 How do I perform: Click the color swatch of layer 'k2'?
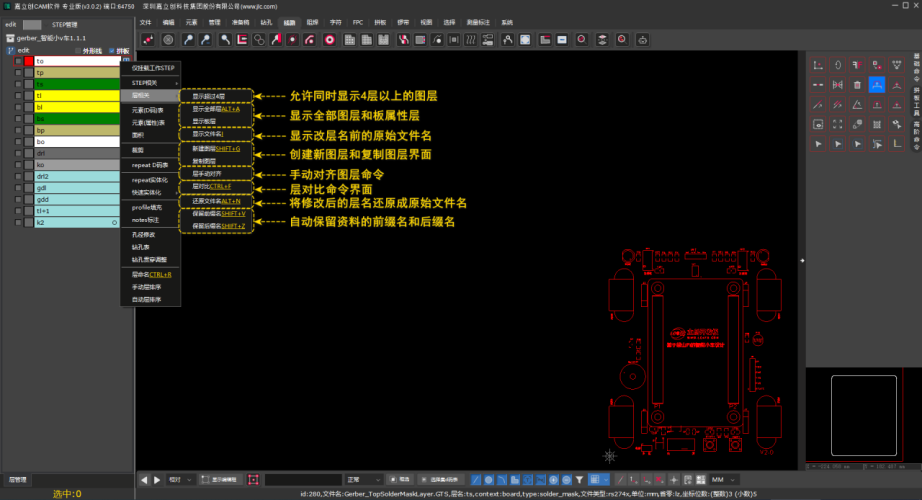[29, 223]
